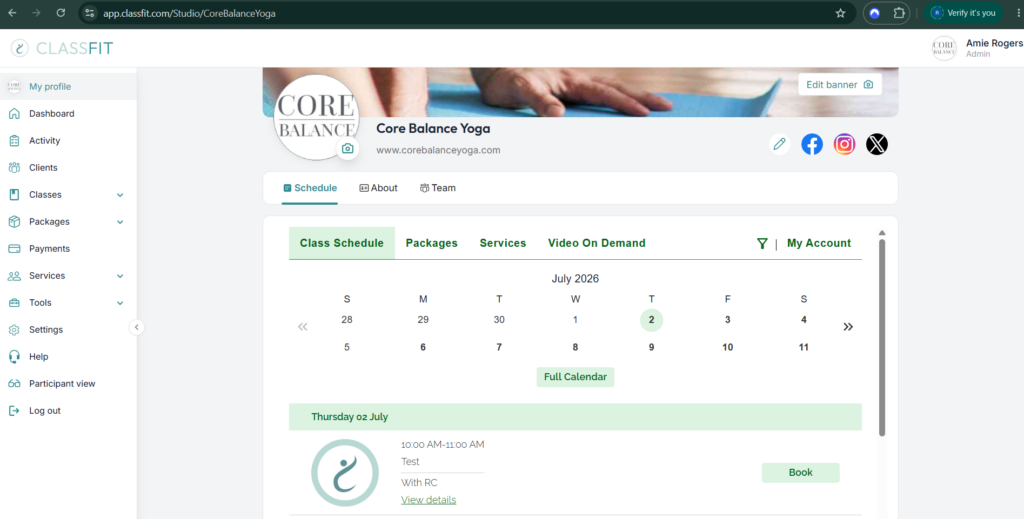Click the Tools briefcase icon
The image size is (1024, 519).
tap(14, 303)
